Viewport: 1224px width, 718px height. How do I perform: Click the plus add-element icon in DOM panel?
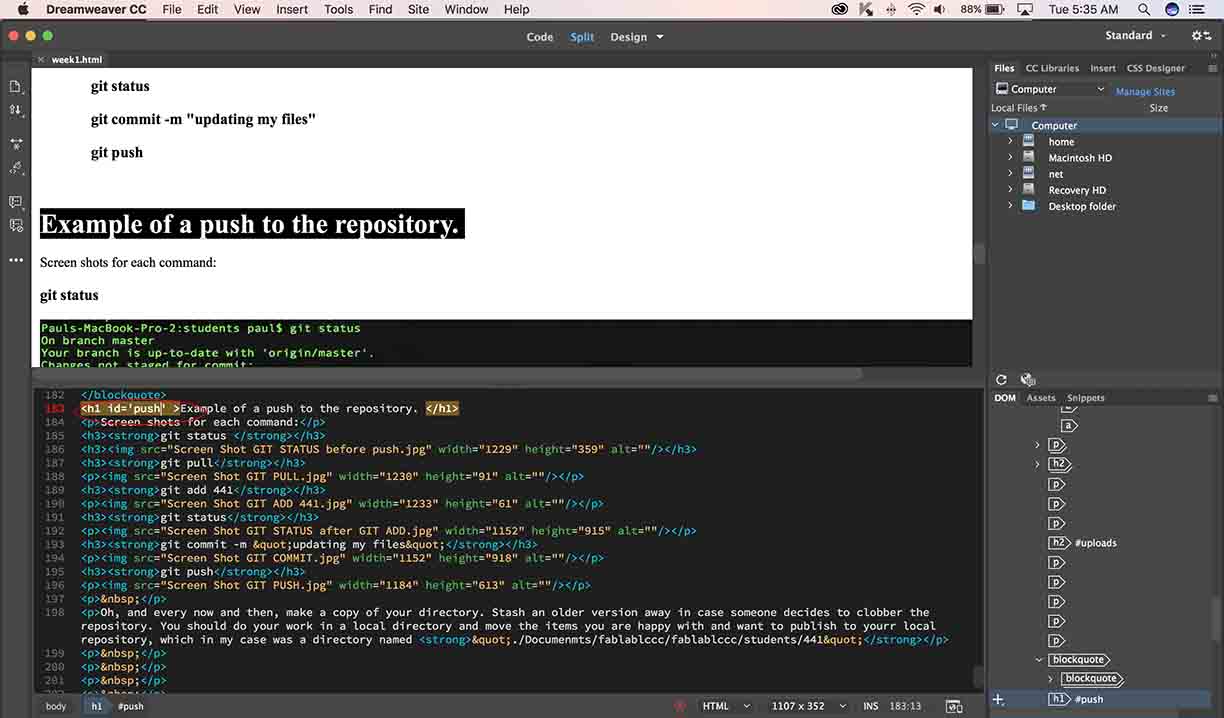(x=998, y=700)
